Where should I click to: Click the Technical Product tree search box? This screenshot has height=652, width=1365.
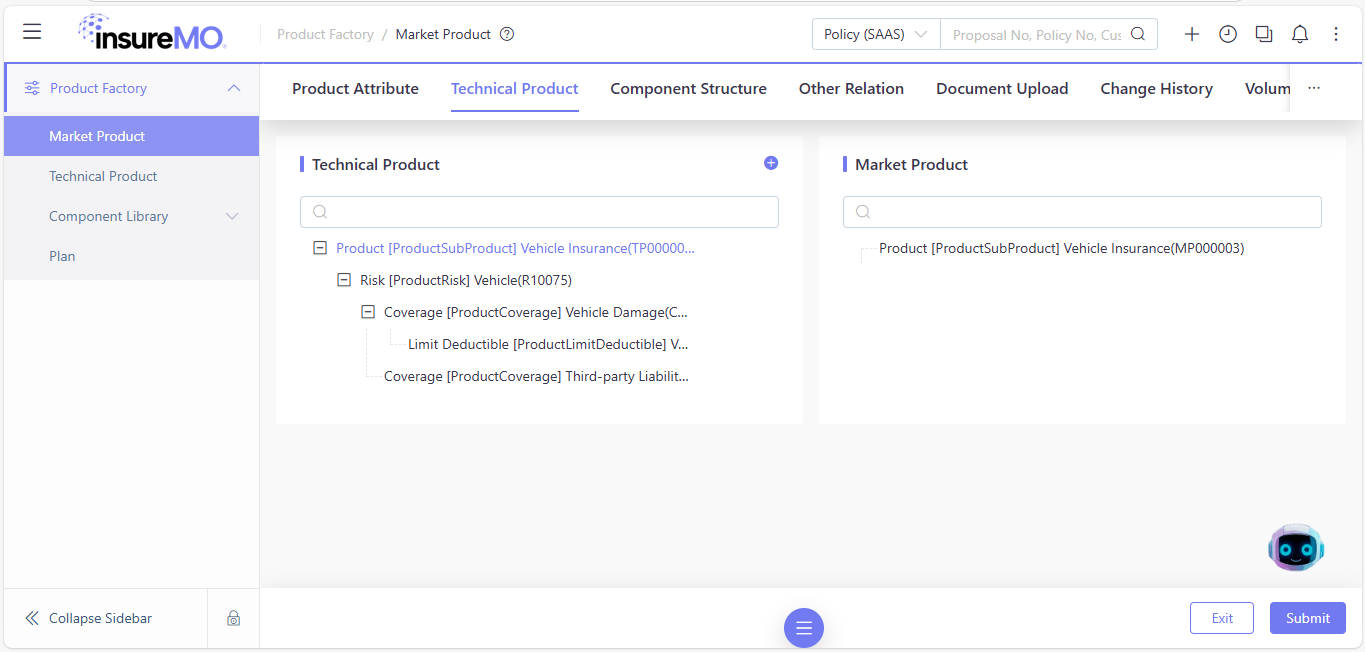[x=539, y=211]
